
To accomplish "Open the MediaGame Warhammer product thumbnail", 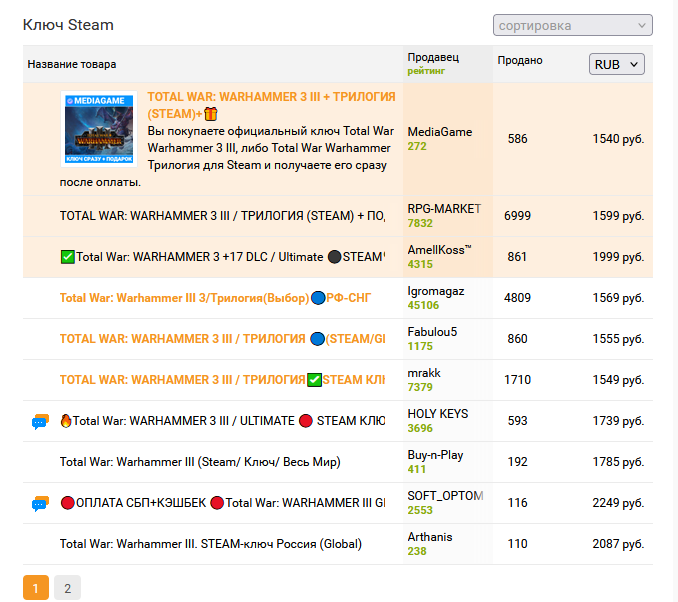I will tap(99, 129).
